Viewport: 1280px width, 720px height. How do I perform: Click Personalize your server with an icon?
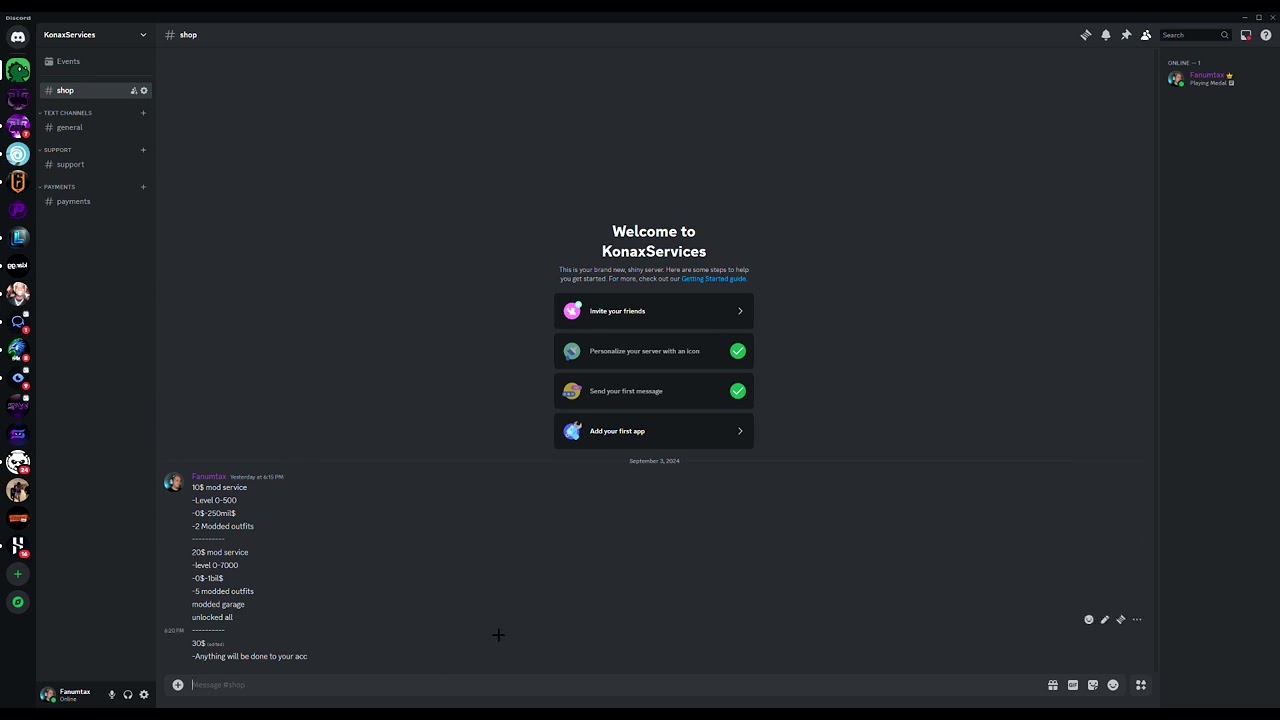pyautogui.click(x=654, y=351)
